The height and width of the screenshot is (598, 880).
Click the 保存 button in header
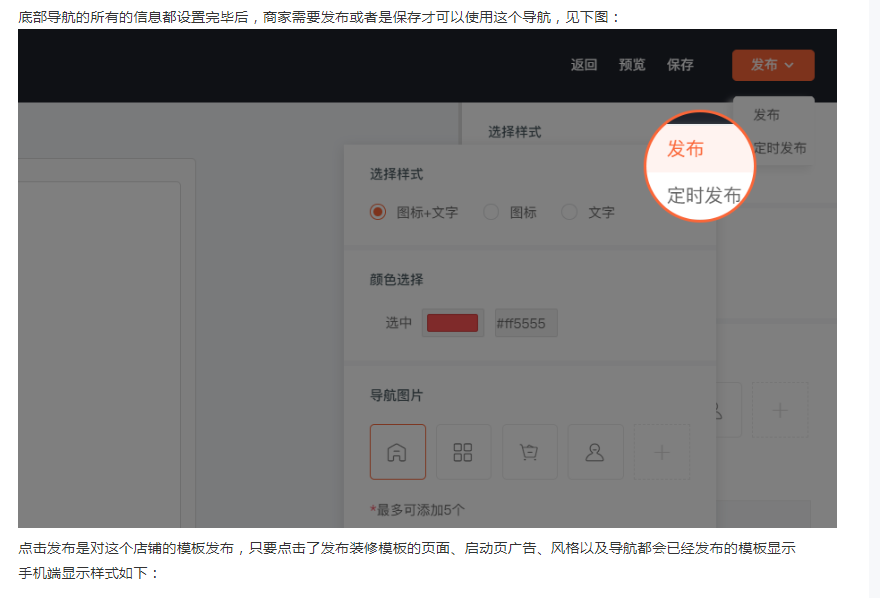click(680, 65)
